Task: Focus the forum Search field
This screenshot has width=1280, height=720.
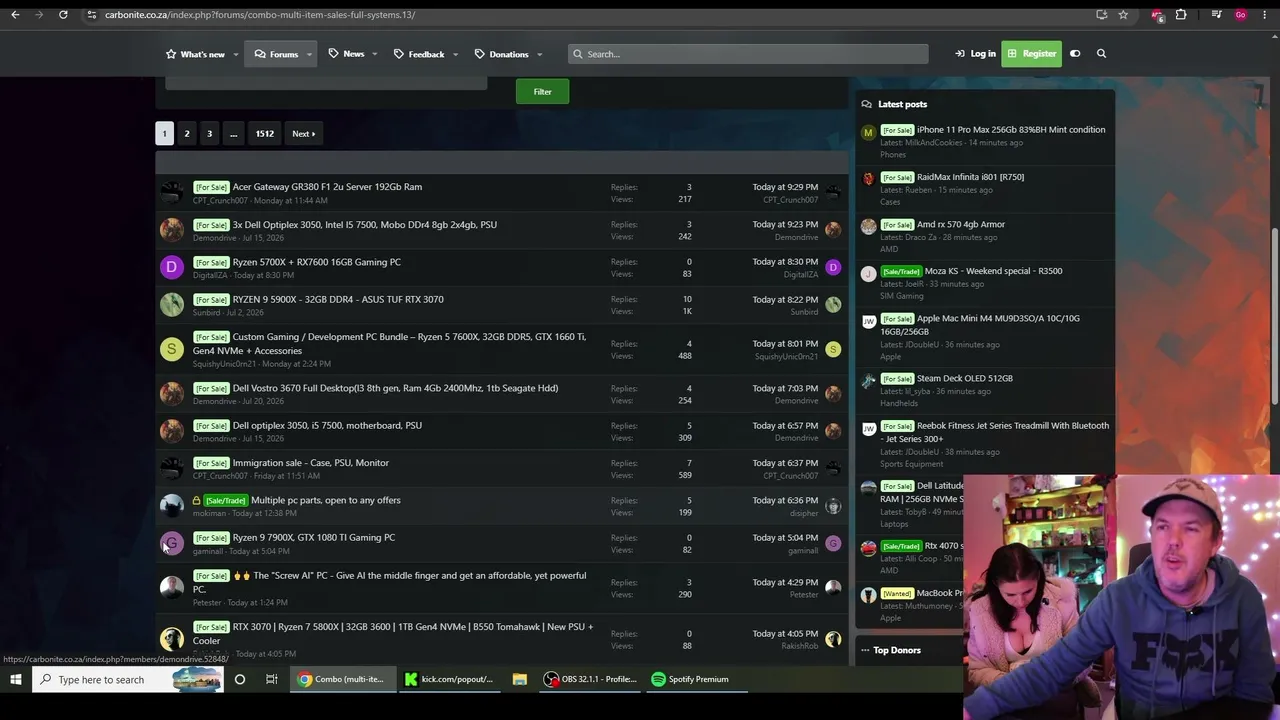Action: (x=748, y=54)
